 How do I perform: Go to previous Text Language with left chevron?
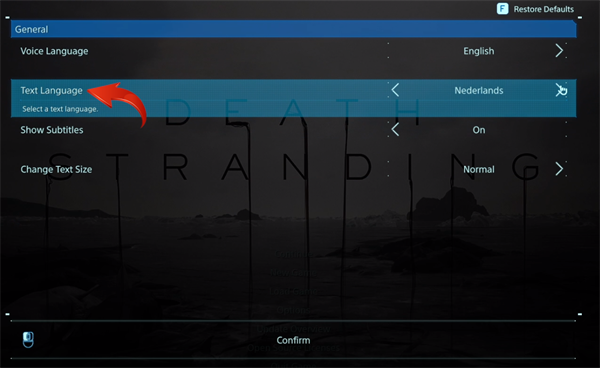click(395, 90)
